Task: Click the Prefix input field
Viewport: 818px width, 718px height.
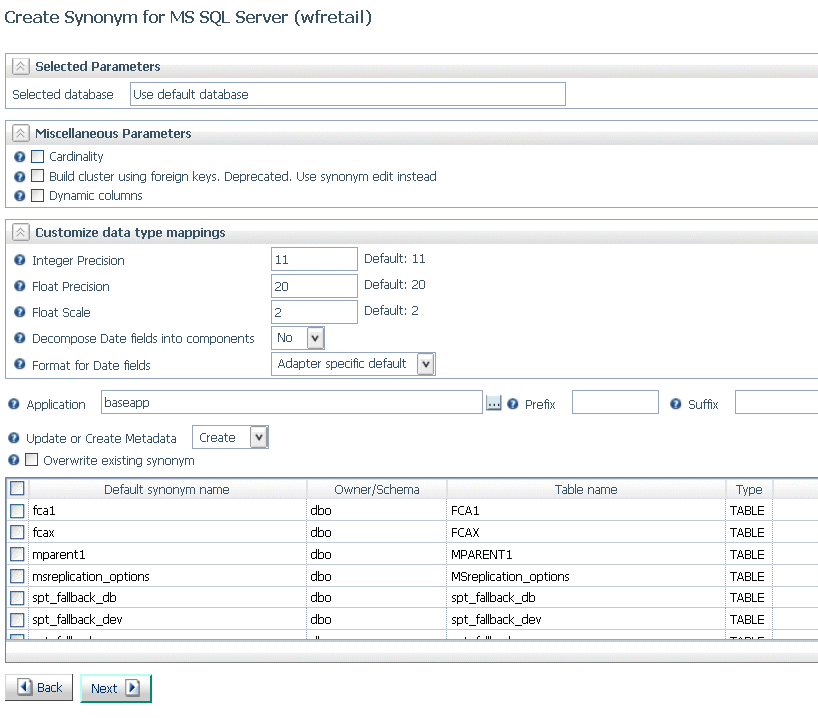Action: (615, 402)
